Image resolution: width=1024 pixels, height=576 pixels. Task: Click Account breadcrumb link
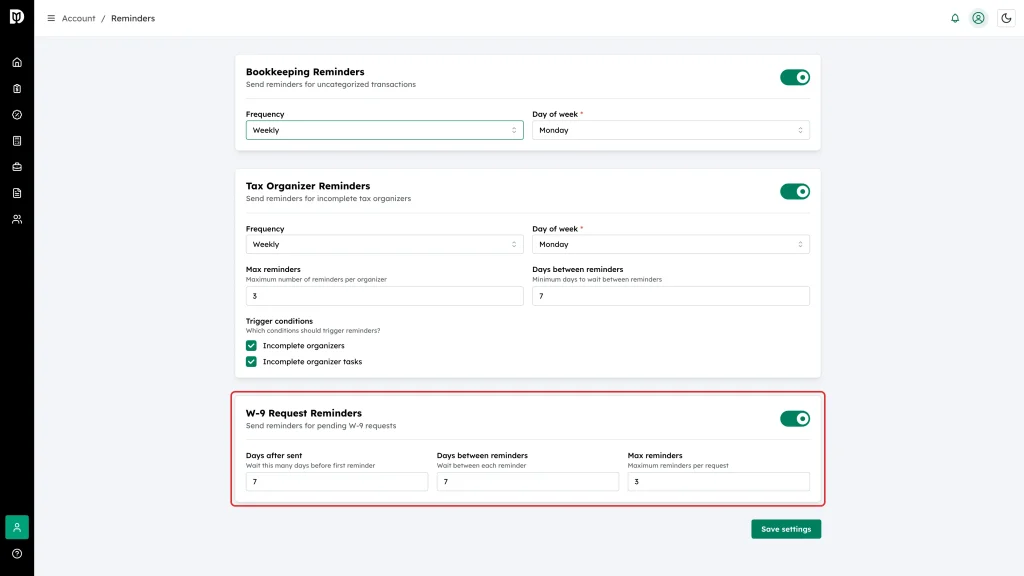coord(78,18)
